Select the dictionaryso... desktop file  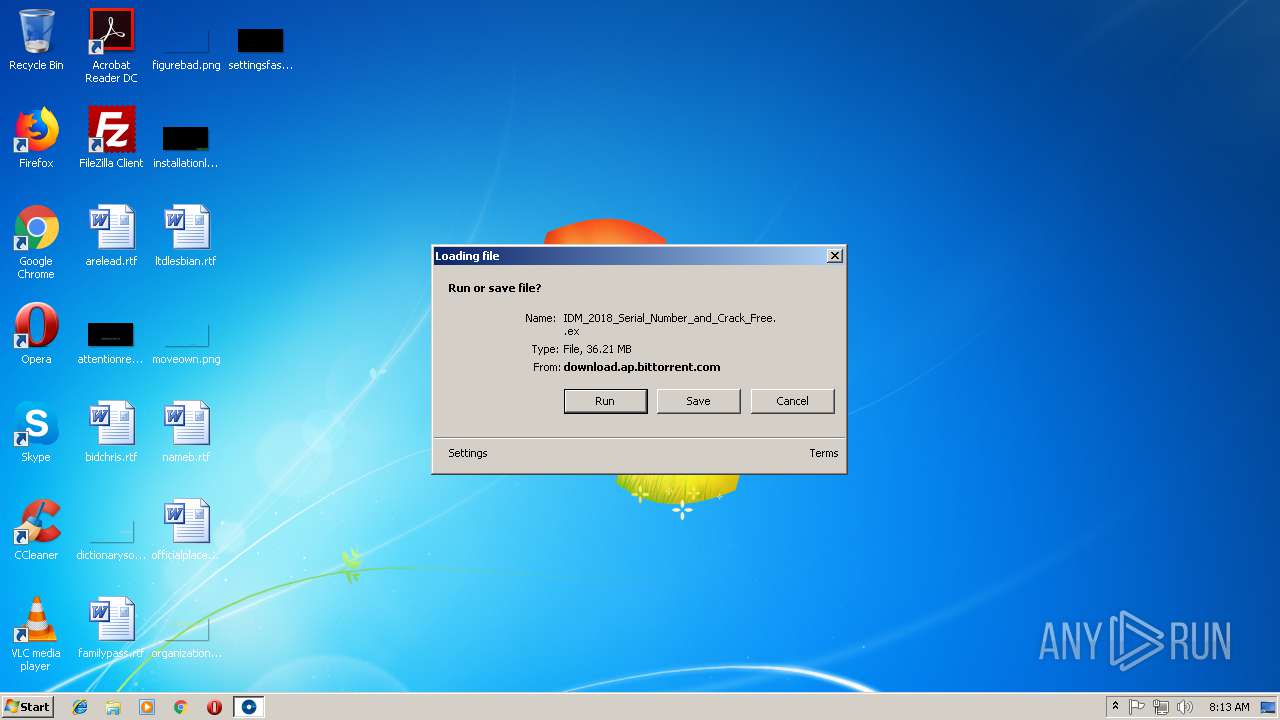[x=111, y=540]
